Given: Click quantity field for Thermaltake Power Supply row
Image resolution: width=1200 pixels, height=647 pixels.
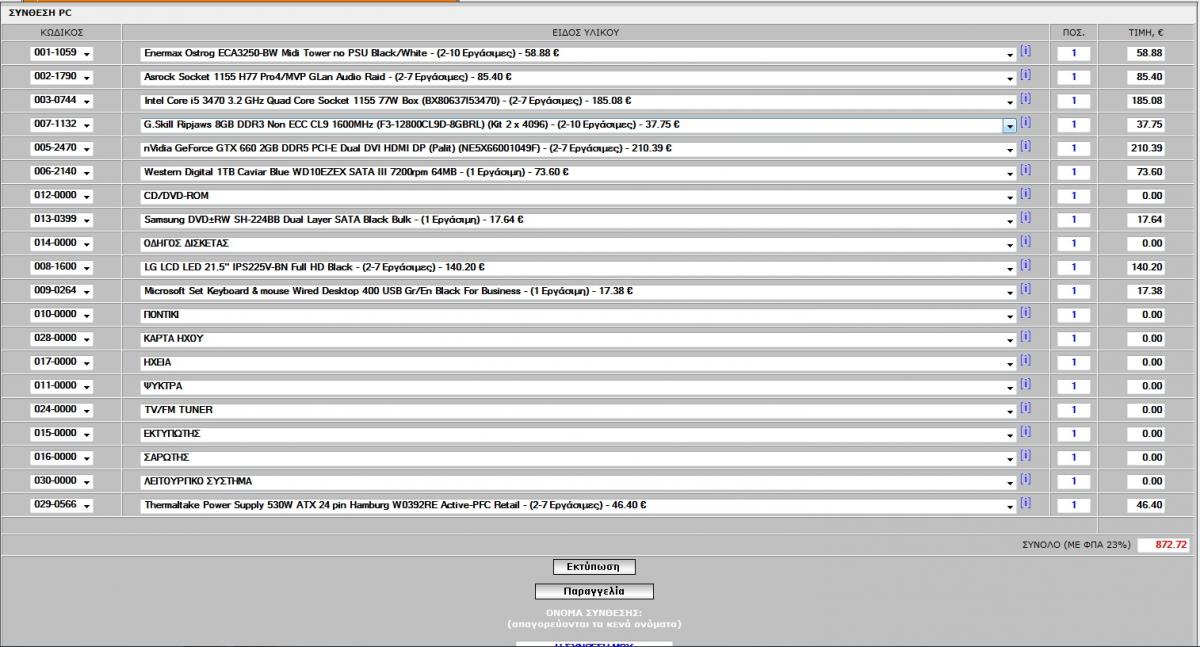Looking at the screenshot, I should point(1074,505).
